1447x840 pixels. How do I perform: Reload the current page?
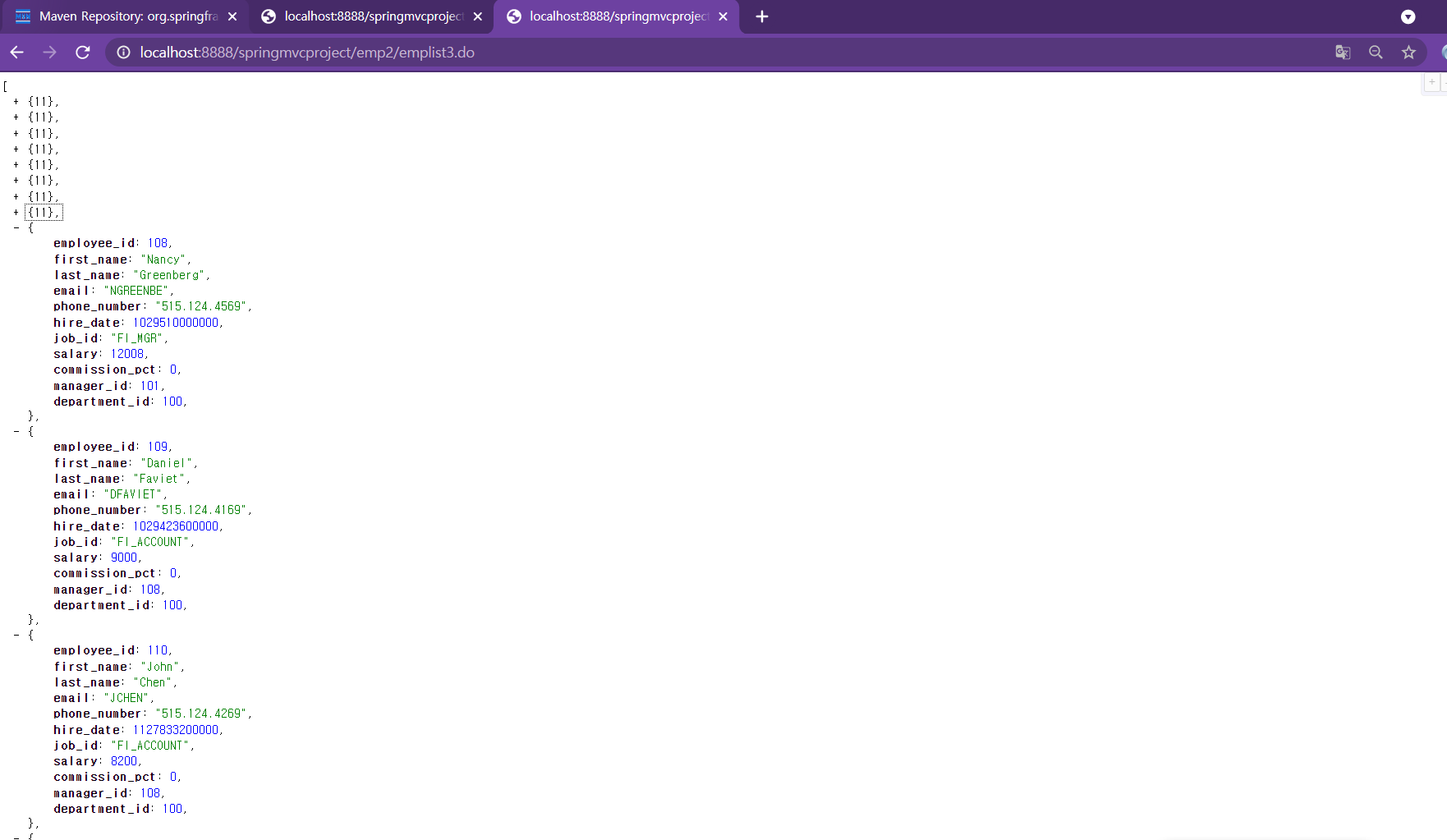[x=83, y=53]
